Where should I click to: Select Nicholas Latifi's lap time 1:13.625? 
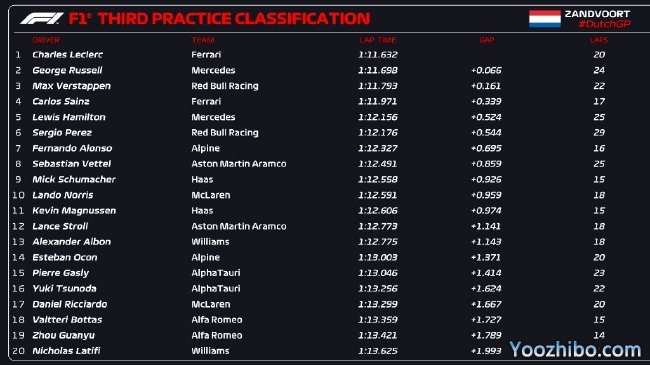(x=378, y=351)
